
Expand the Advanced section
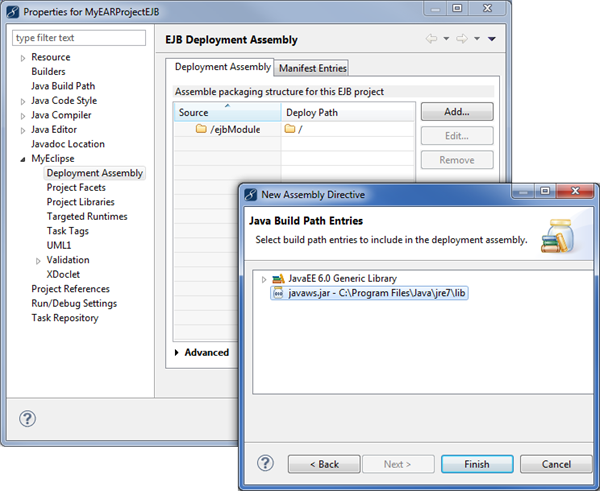177,352
